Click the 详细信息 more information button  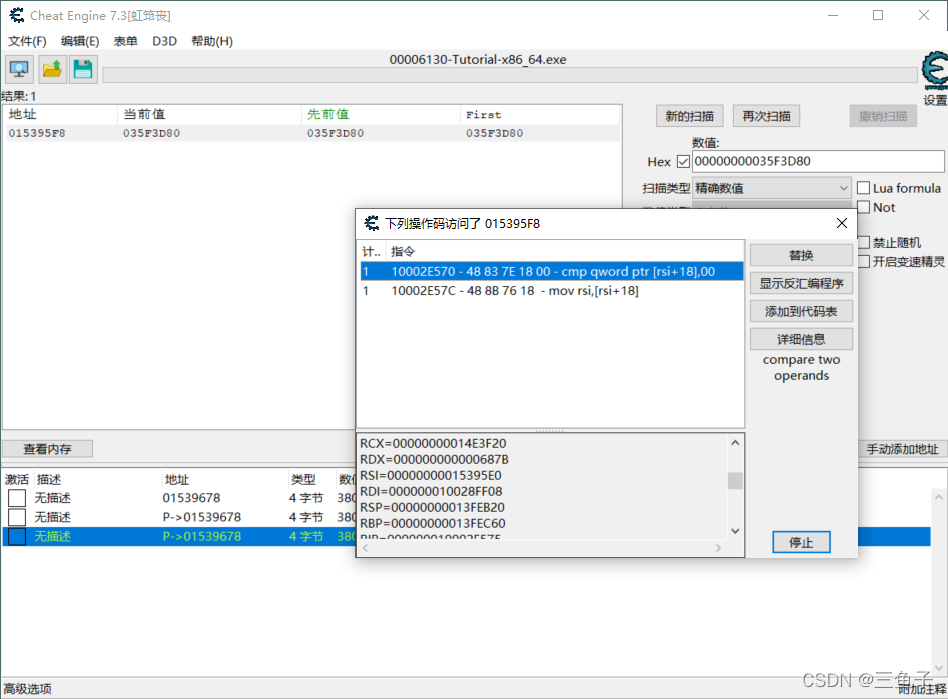(801, 339)
